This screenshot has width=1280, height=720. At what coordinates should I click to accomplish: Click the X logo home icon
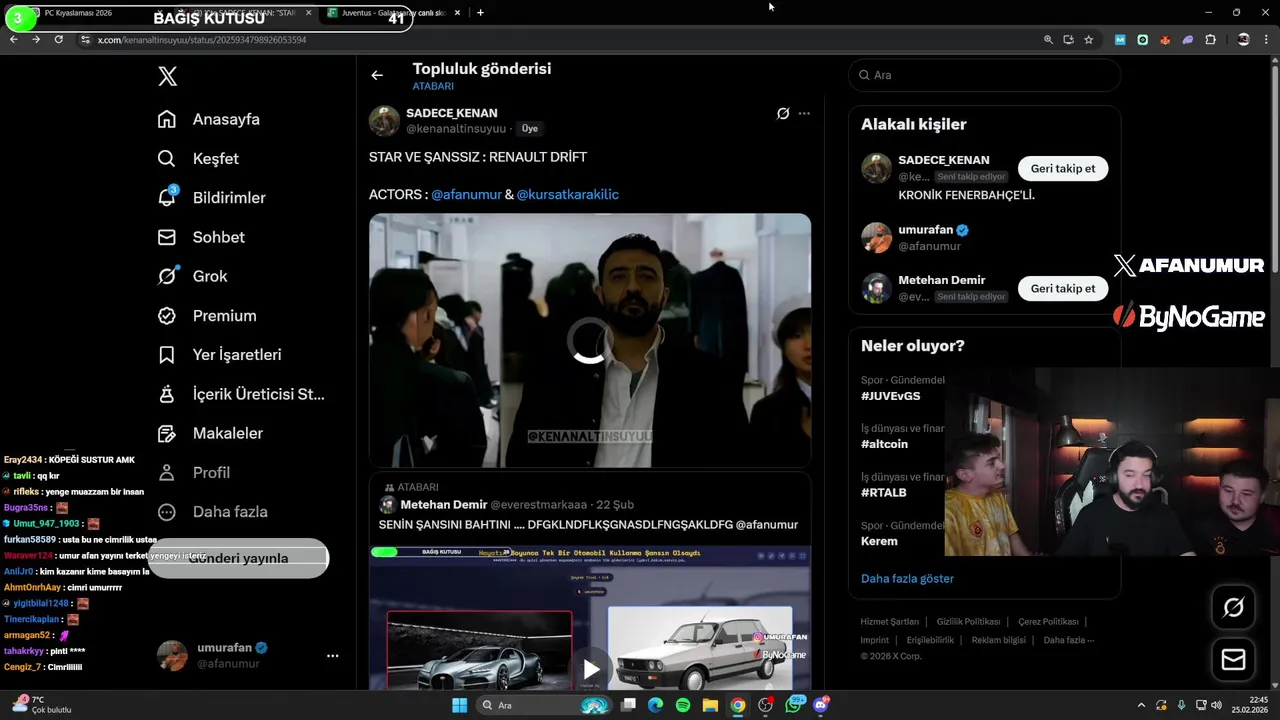click(x=168, y=76)
